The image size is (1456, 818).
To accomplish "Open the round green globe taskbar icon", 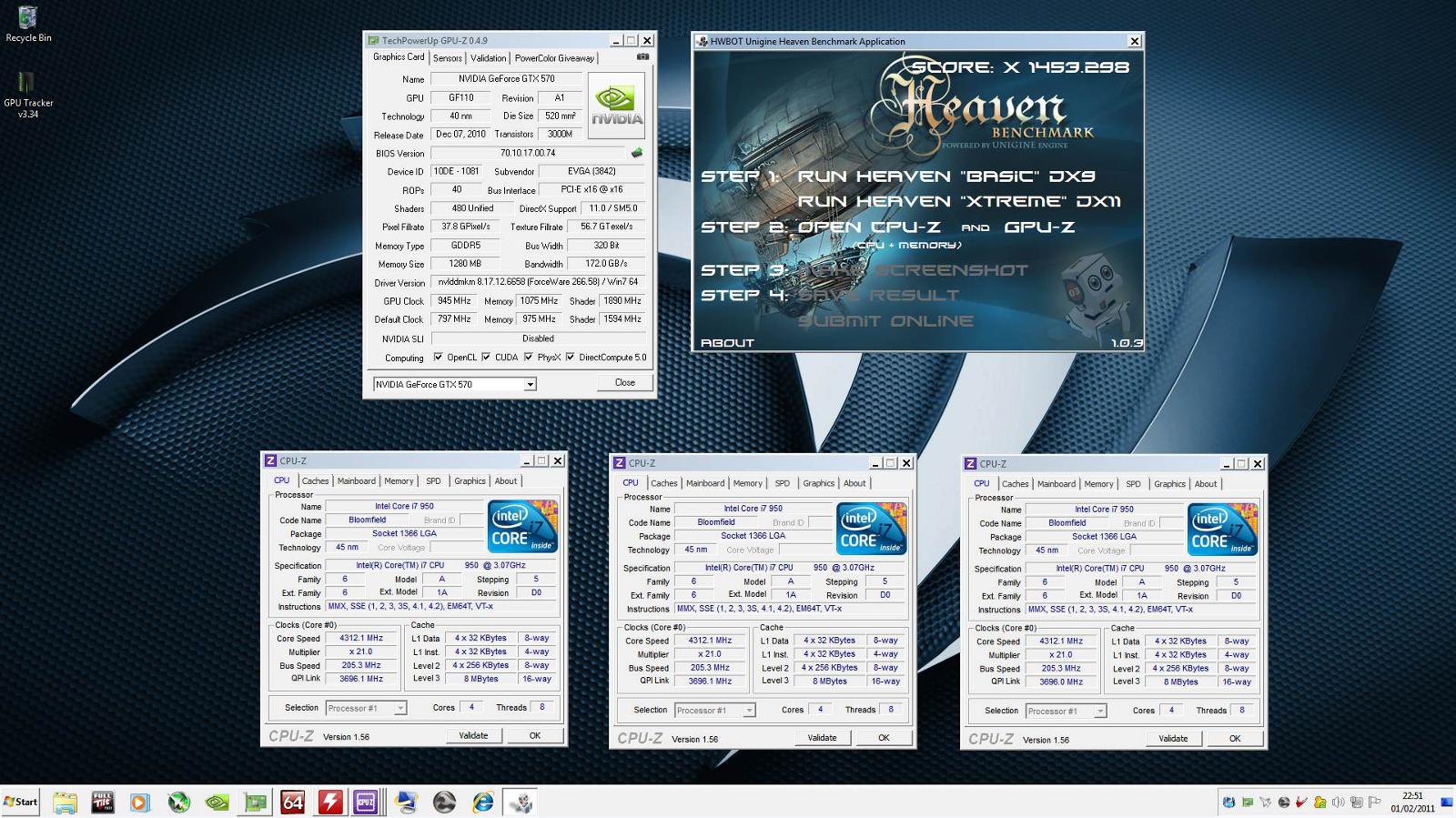I will click(x=178, y=802).
